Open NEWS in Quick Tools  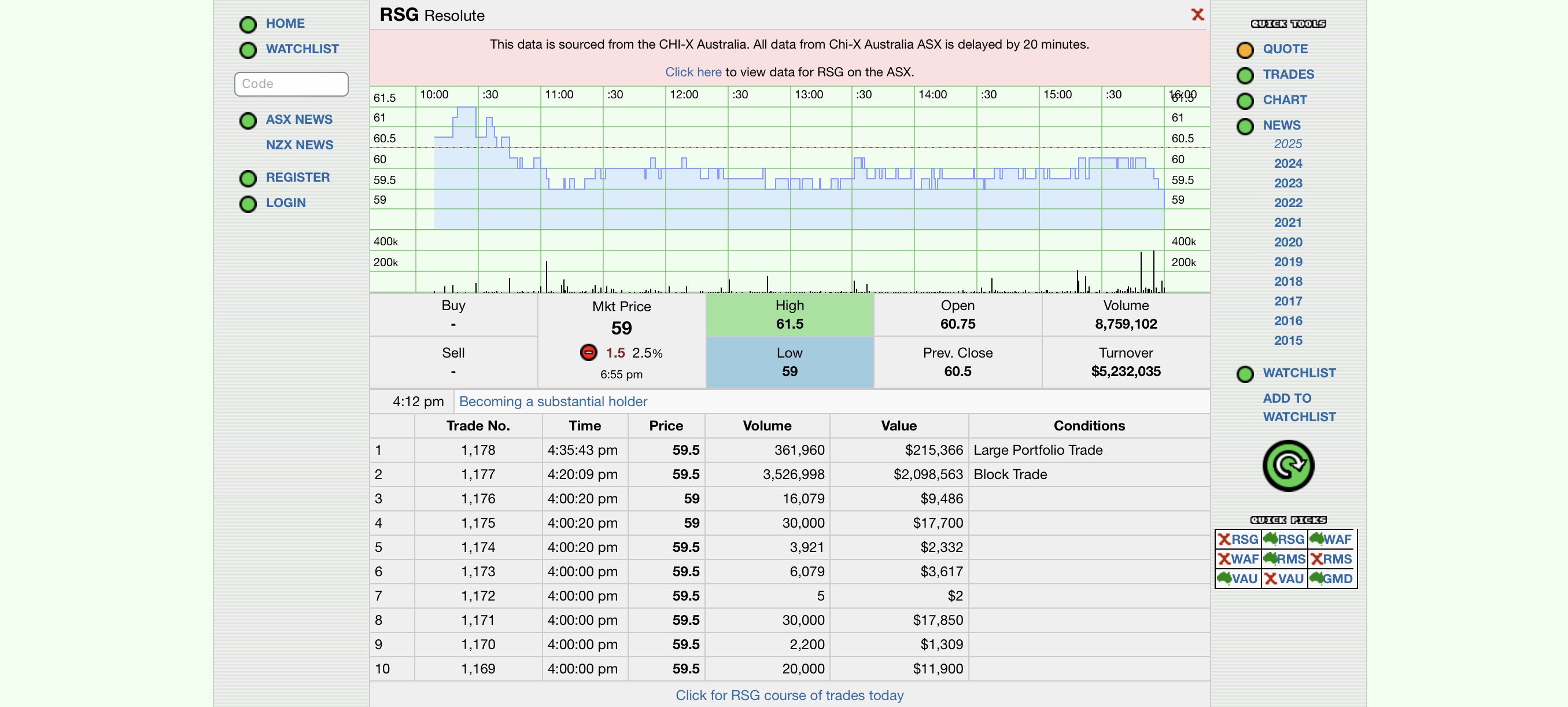(x=1281, y=126)
